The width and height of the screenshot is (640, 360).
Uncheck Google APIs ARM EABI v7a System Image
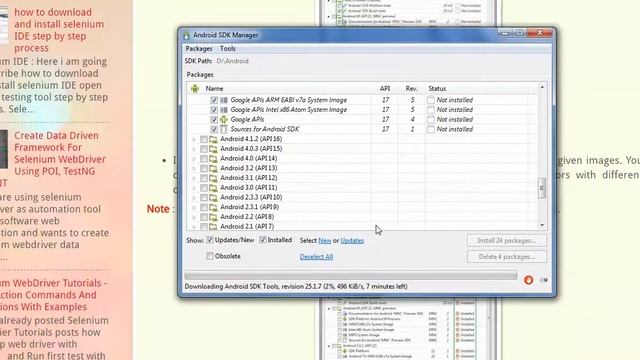click(x=214, y=100)
